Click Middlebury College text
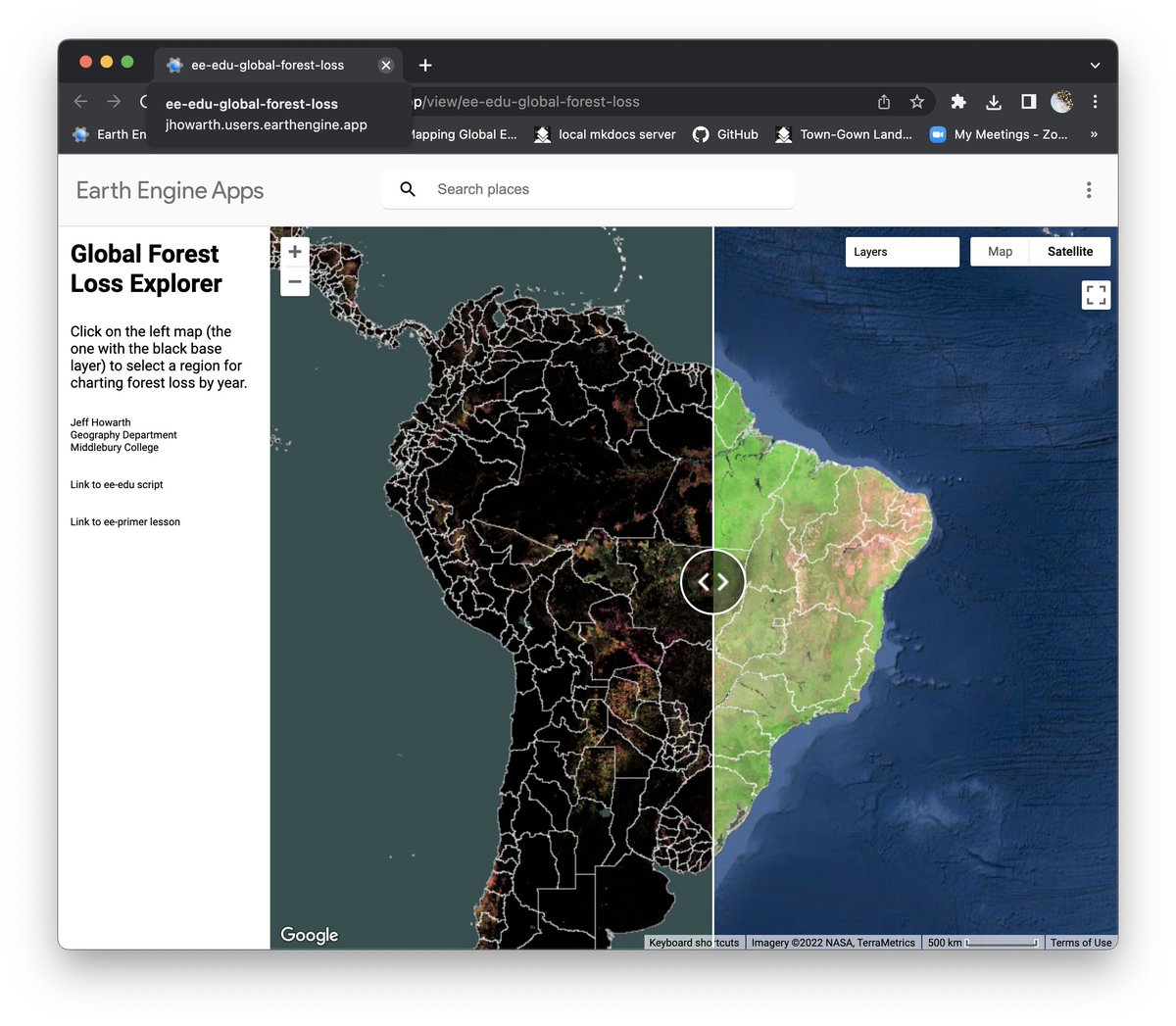1176x1026 pixels. pyautogui.click(x=114, y=448)
